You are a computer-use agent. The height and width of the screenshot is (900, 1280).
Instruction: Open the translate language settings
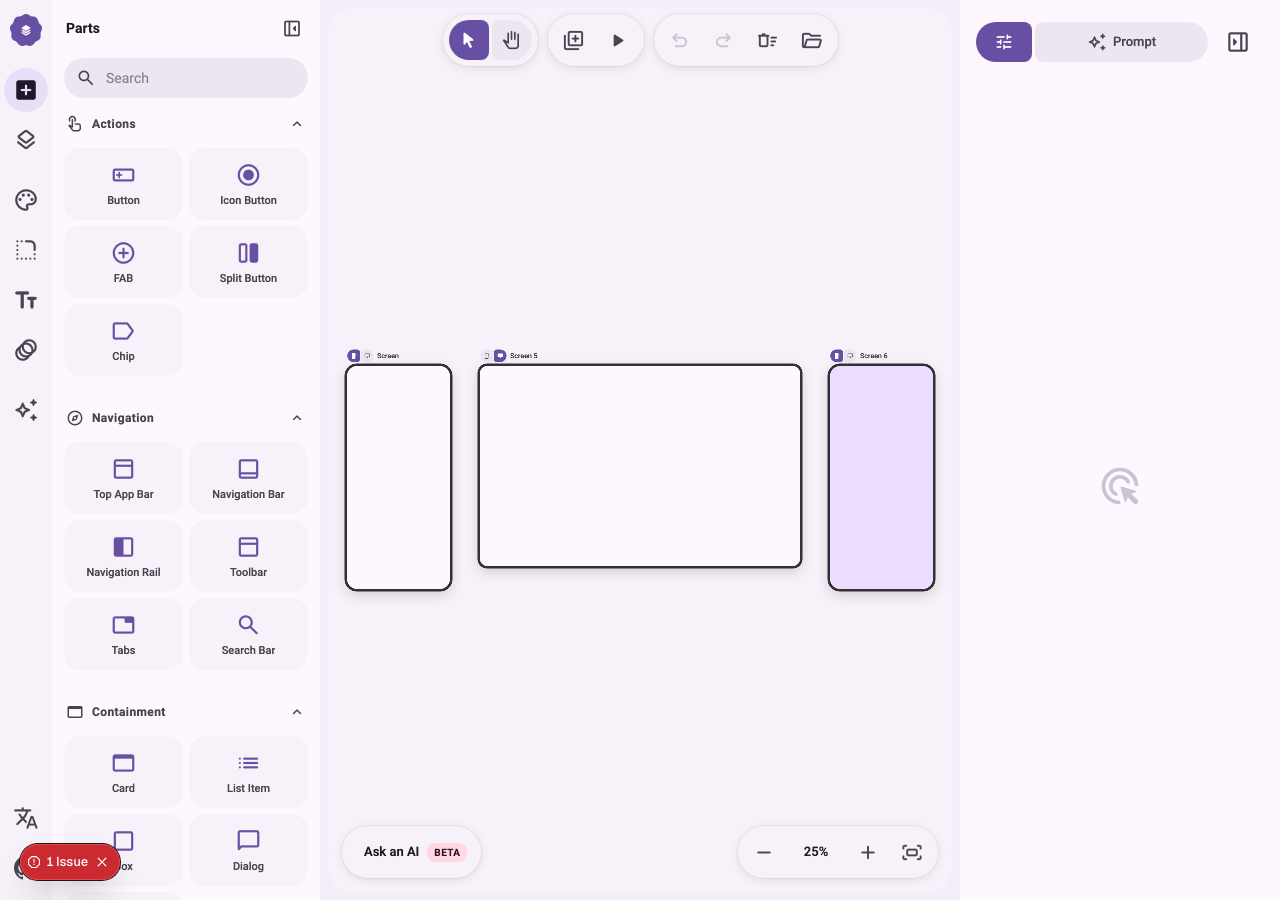coord(26,818)
